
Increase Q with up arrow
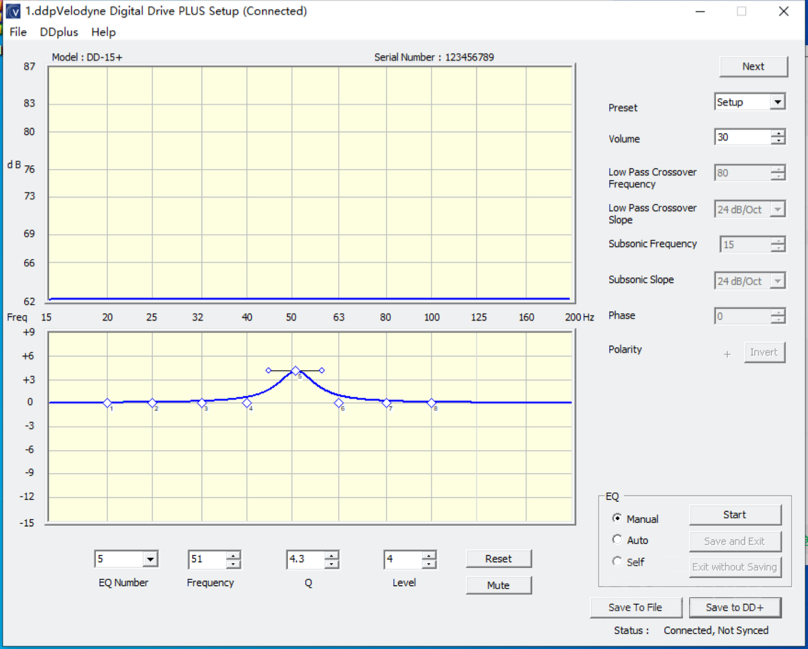click(331, 555)
